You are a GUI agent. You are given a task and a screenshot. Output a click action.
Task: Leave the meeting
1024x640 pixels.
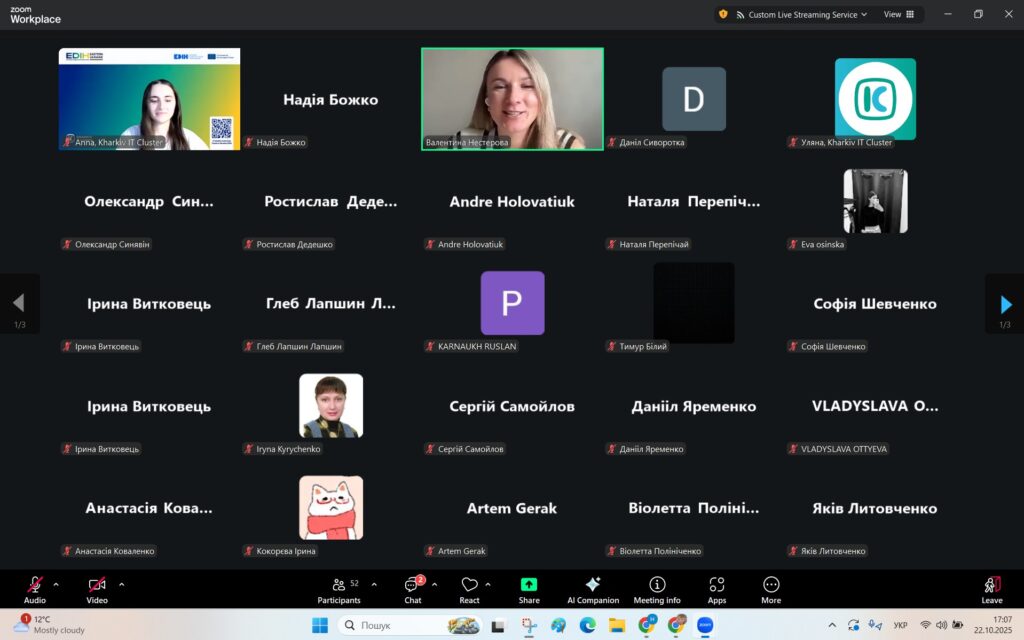click(991, 588)
